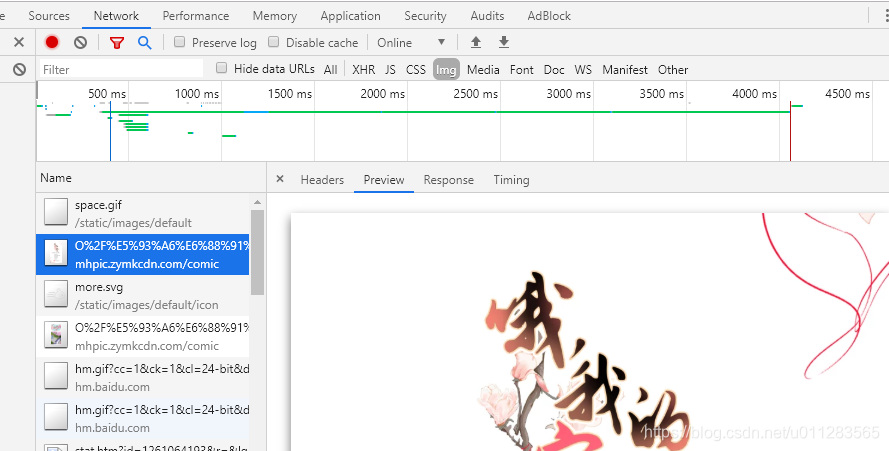
Task: Filter requests by JS
Action: point(390,70)
